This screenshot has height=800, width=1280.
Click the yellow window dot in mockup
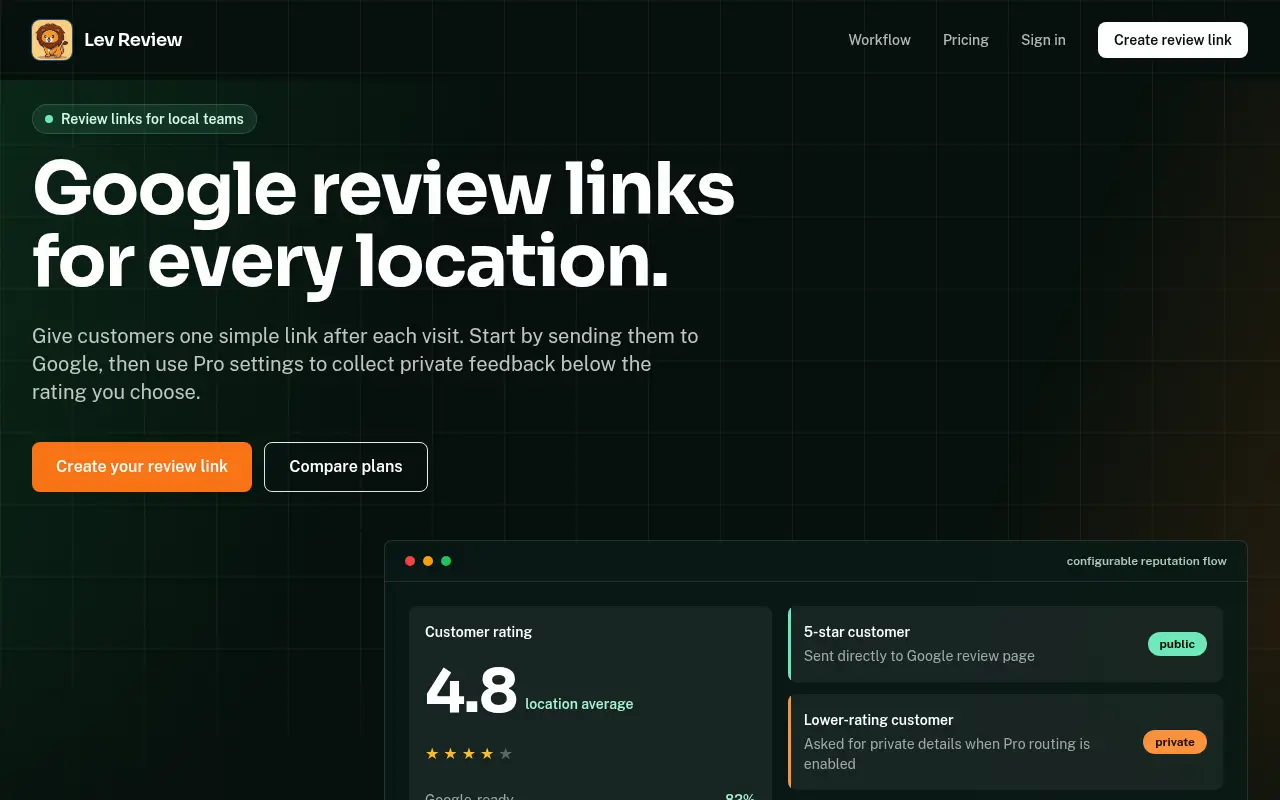(x=428, y=561)
